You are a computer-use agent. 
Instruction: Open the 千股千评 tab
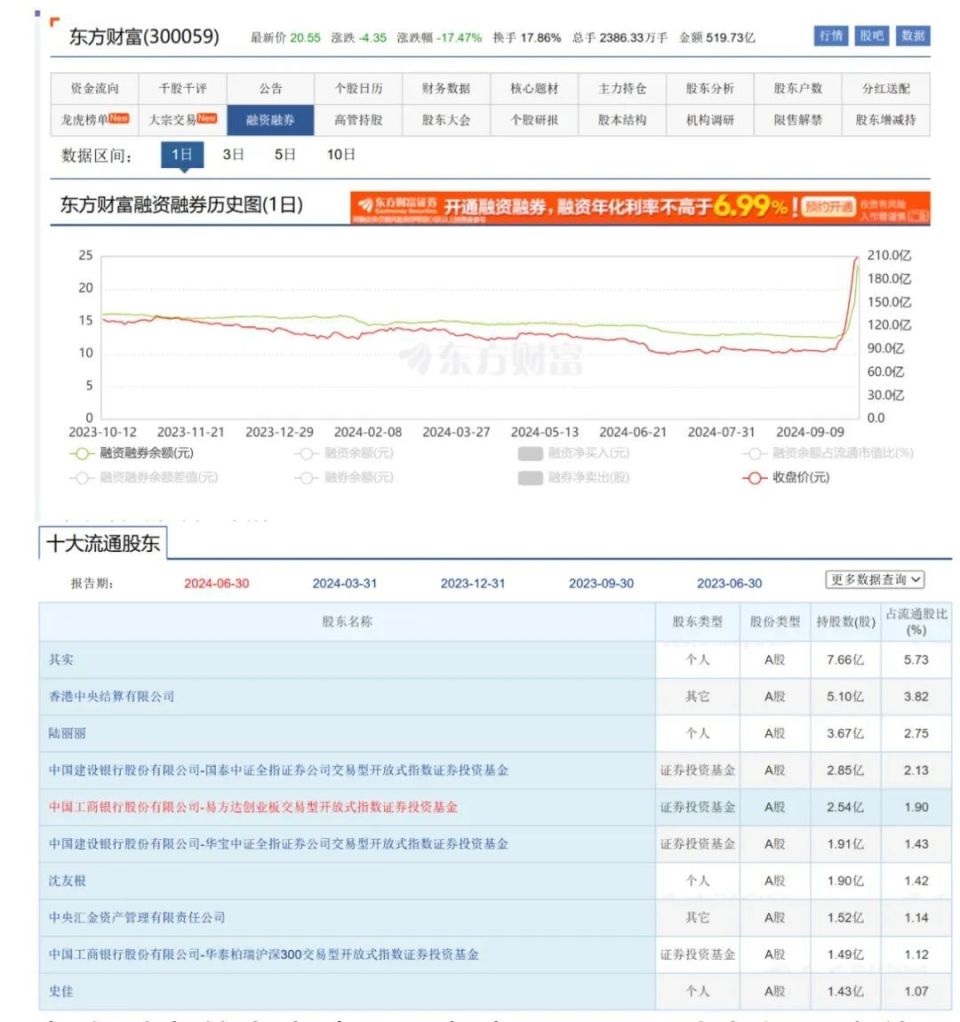pyautogui.click(x=182, y=89)
